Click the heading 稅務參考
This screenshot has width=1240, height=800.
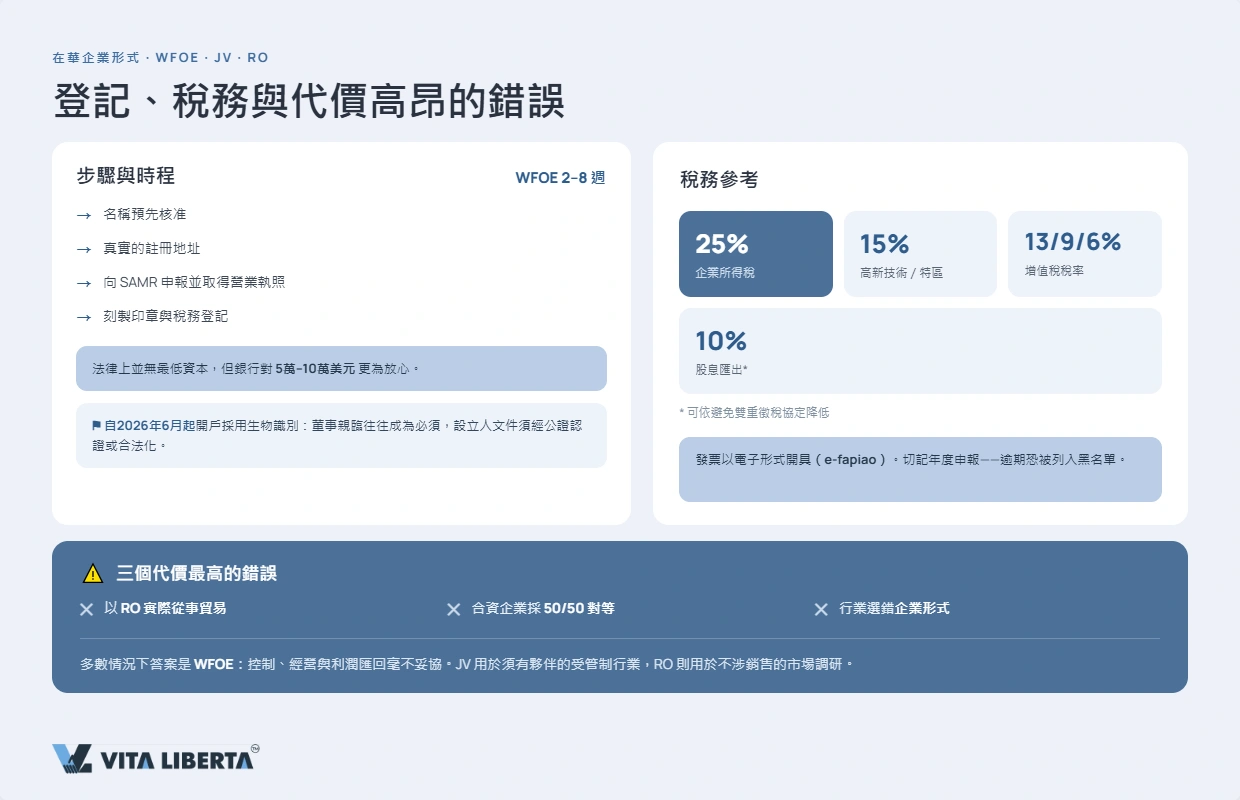pyautogui.click(x=719, y=180)
